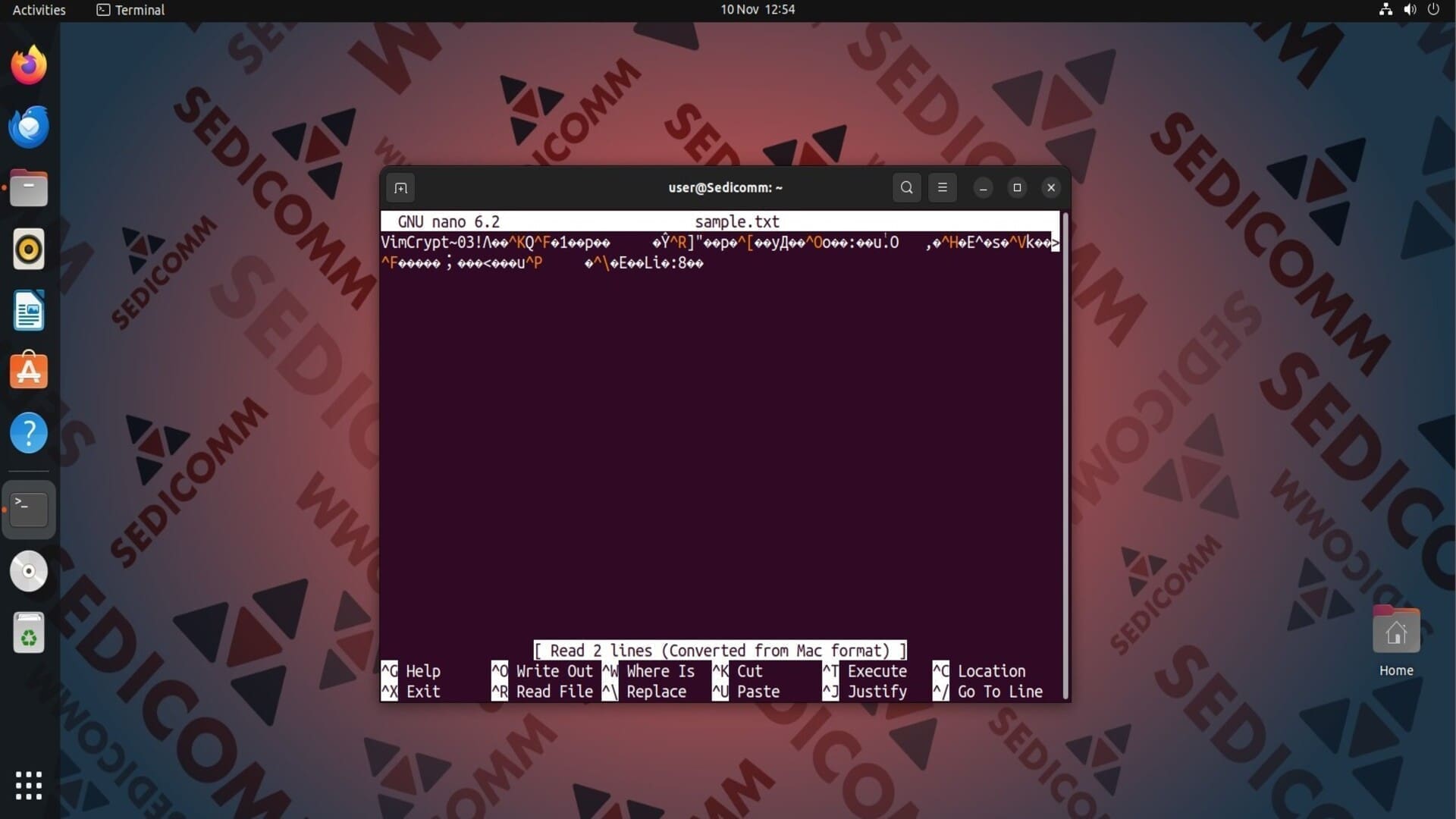Open the terminal hamburger menu
The image size is (1456, 819).
click(943, 187)
